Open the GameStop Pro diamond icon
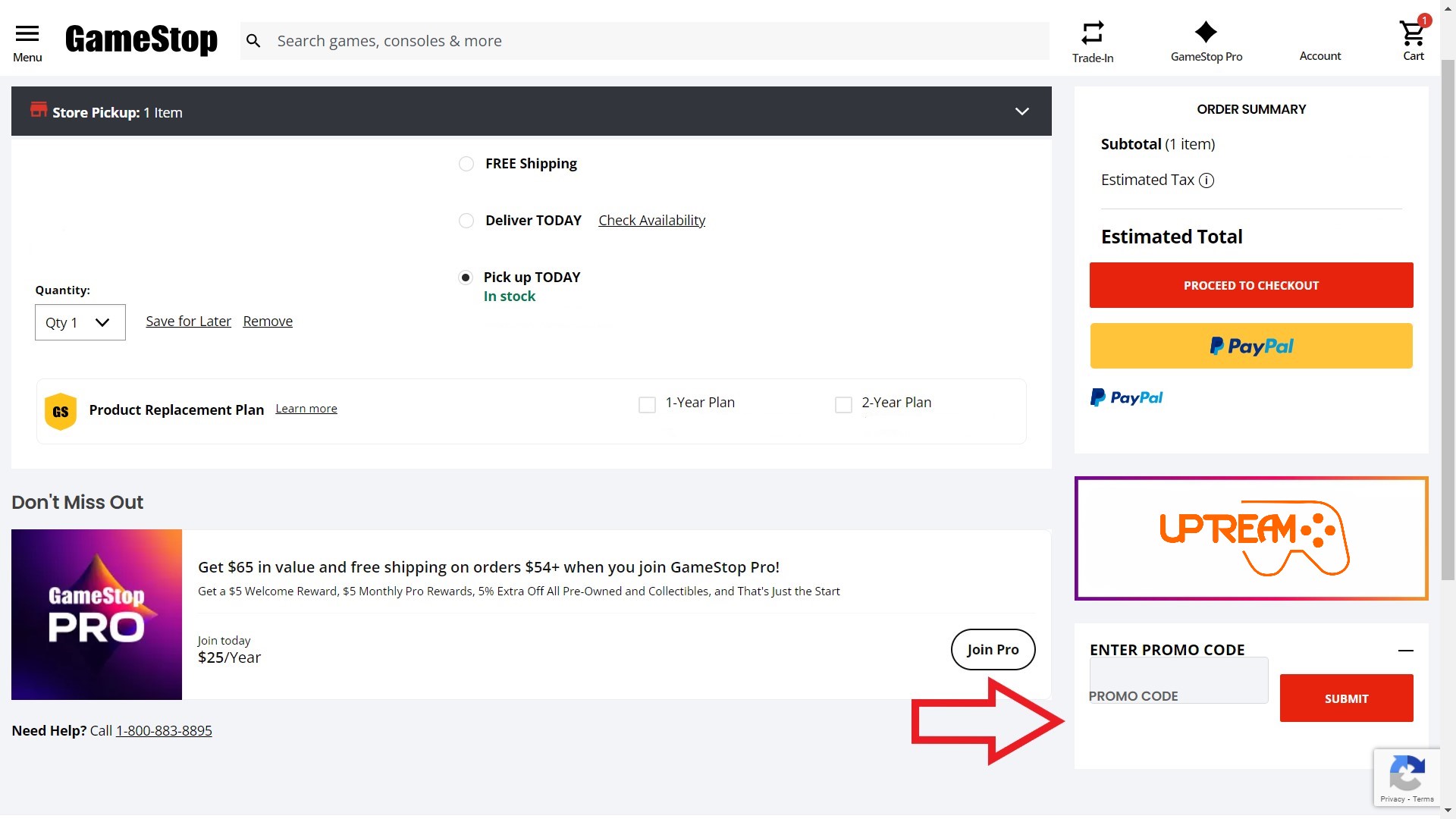 coord(1206,32)
